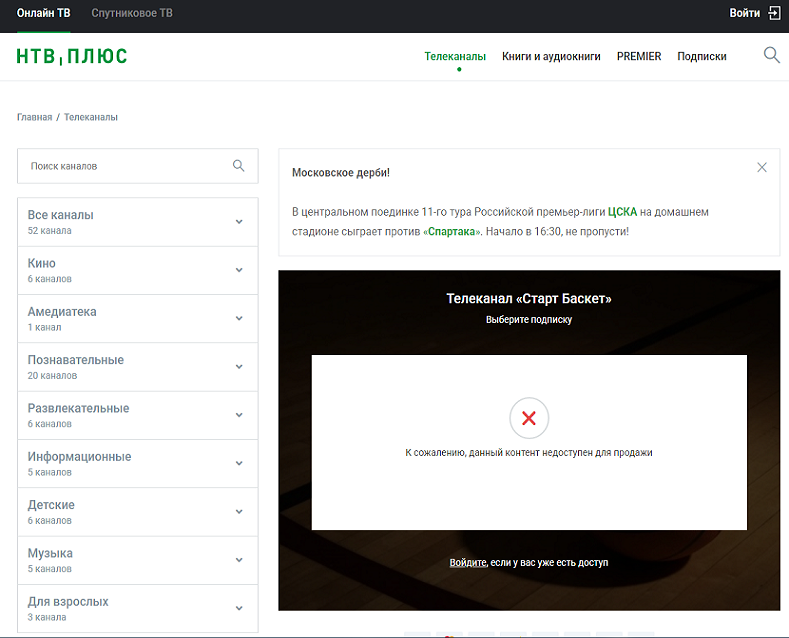
Task: Open Книги и аудиокниги menu item
Action: coord(551,56)
